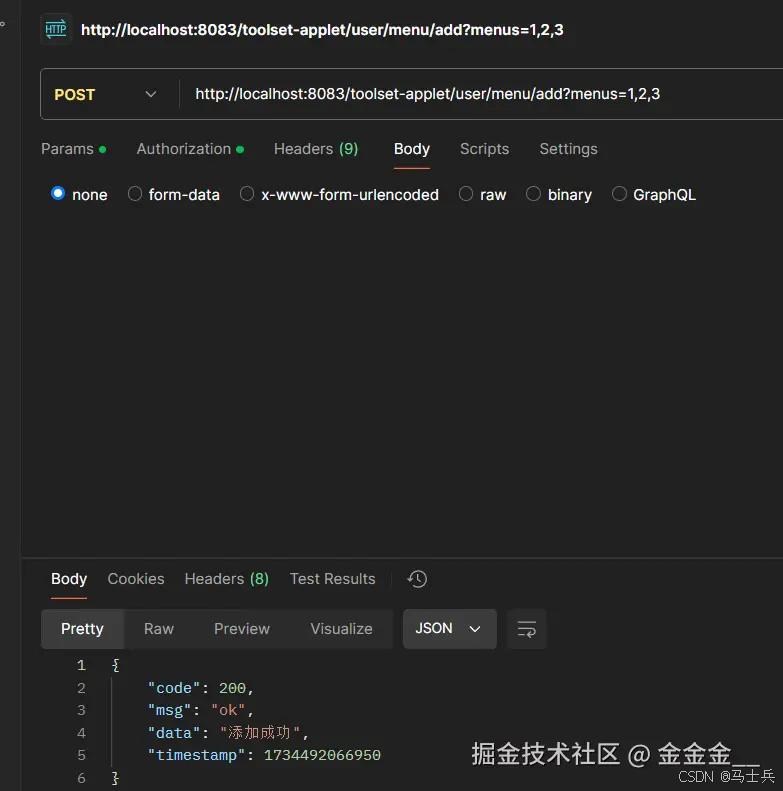Screen dimensions: 783x791
Task: Open the response history clock icon
Action: 417,579
